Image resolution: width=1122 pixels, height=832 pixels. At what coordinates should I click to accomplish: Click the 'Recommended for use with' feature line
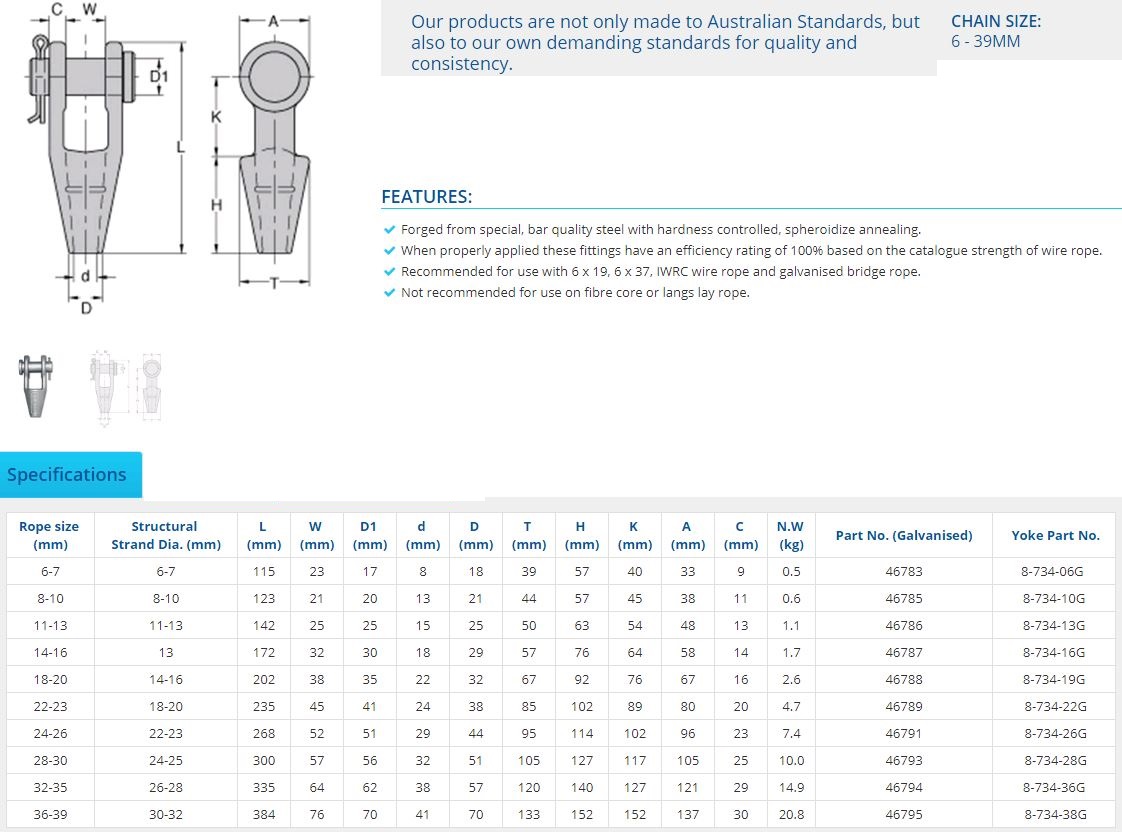point(660,272)
